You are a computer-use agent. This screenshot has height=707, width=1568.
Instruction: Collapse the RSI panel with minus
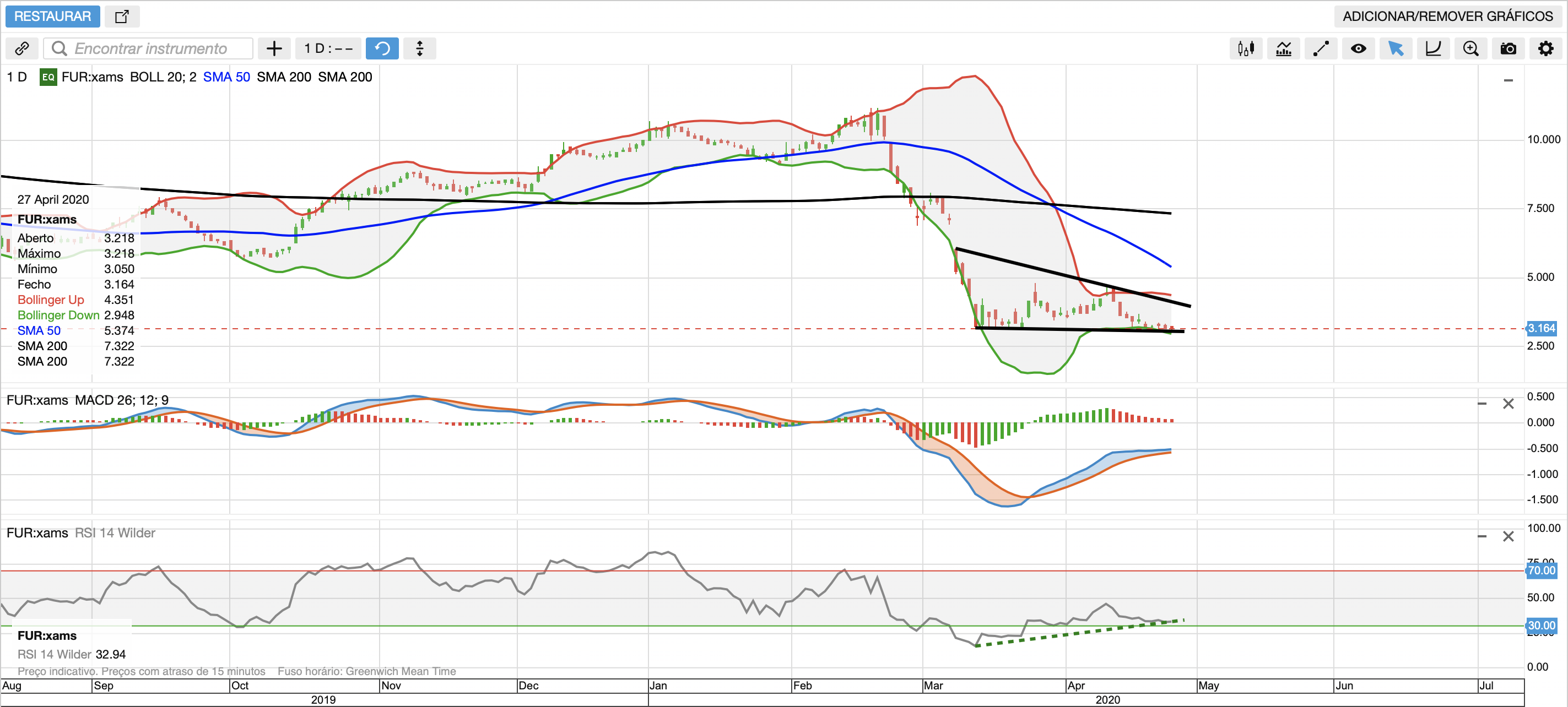(1482, 536)
